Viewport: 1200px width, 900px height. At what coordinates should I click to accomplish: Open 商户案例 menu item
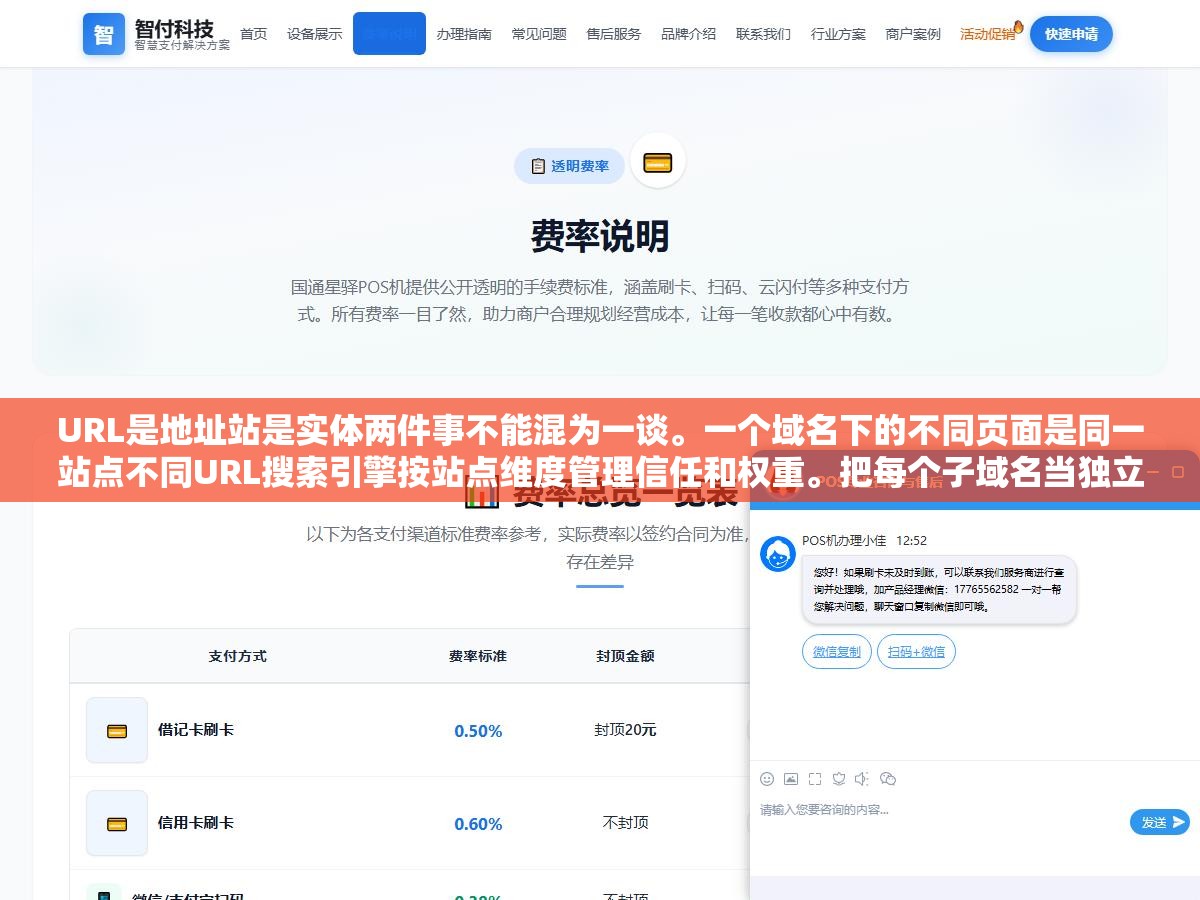point(913,34)
